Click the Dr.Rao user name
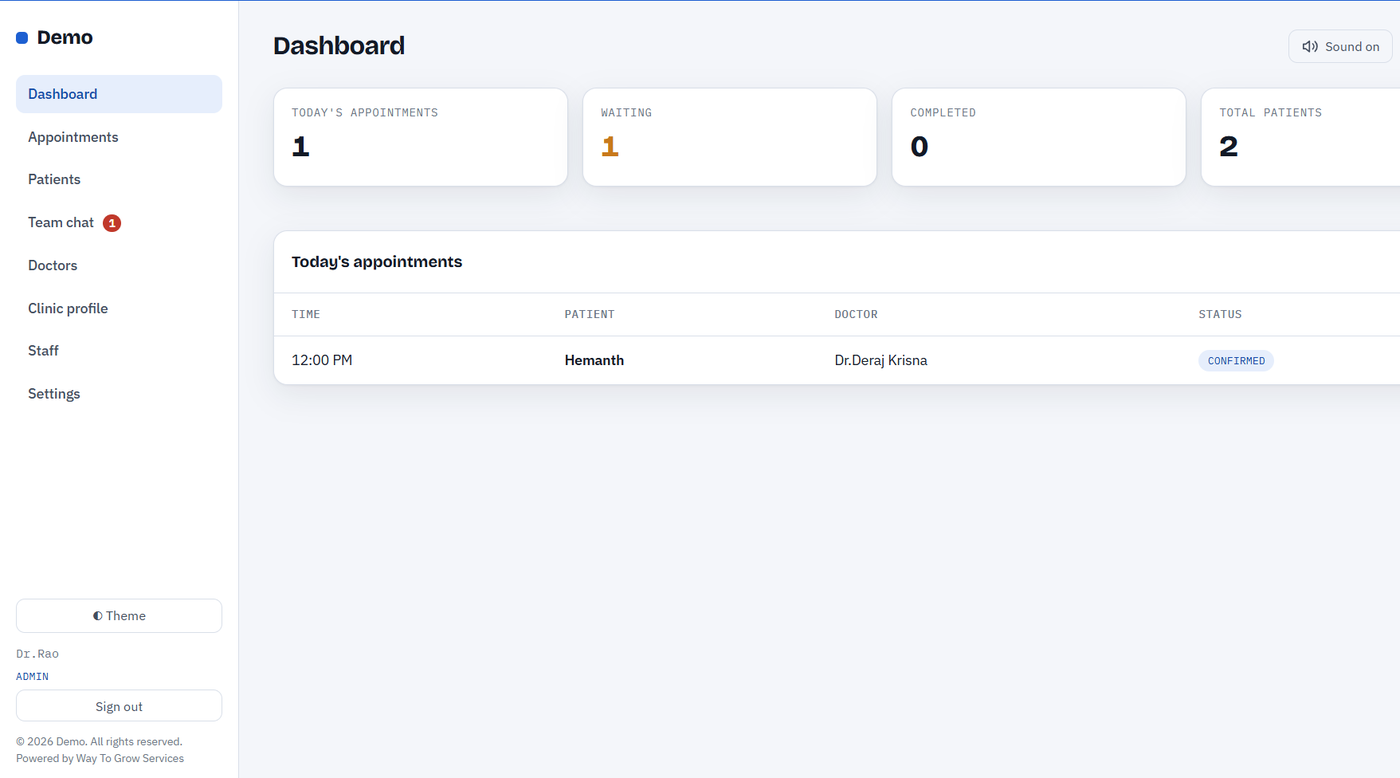The width and height of the screenshot is (1400, 778). click(x=38, y=654)
